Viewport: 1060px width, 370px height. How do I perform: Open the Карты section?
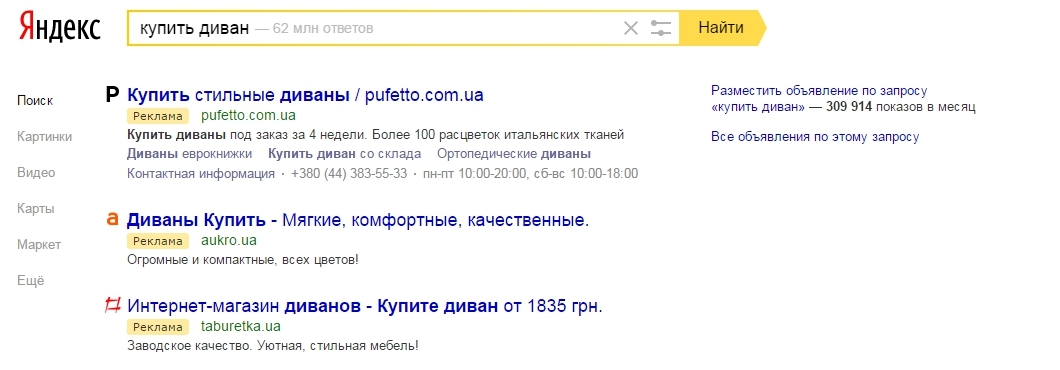36,208
